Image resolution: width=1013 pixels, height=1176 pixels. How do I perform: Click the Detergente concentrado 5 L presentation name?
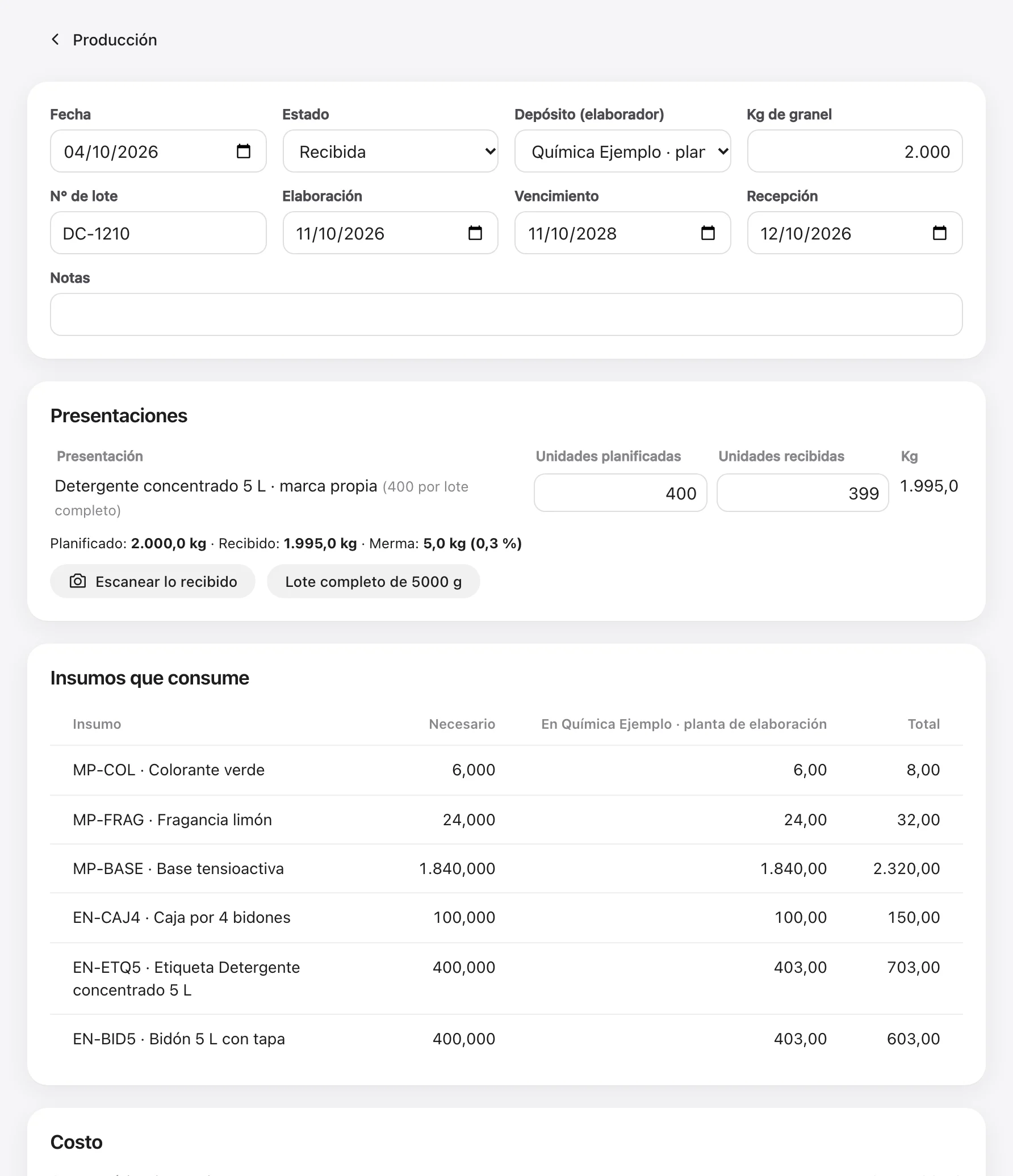tap(216, 486)
